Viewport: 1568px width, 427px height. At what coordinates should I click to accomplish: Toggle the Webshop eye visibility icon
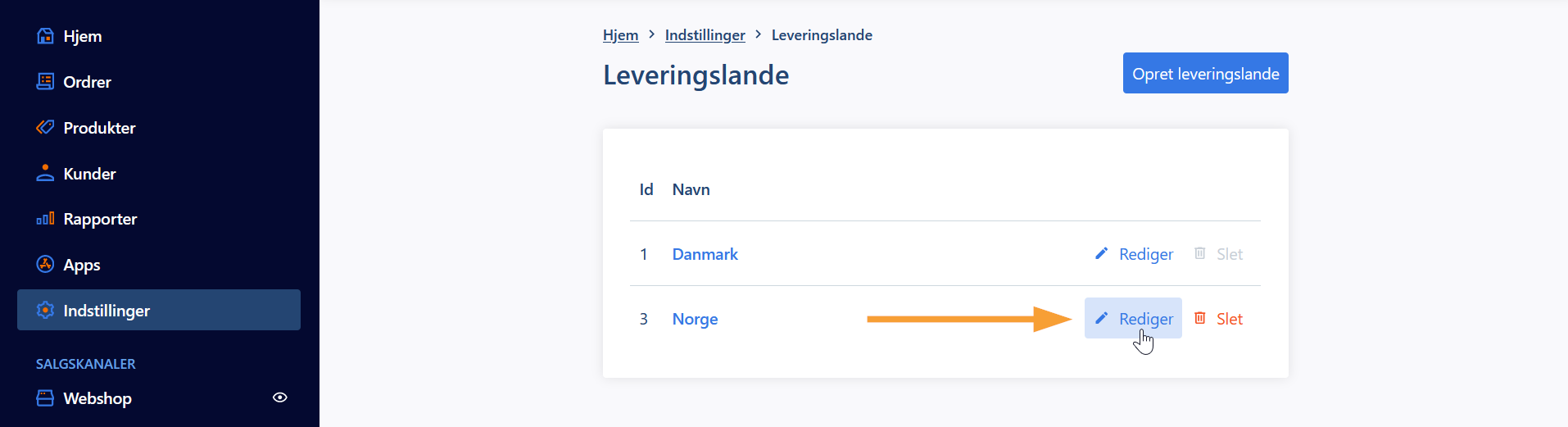click(x=280, y=397)
